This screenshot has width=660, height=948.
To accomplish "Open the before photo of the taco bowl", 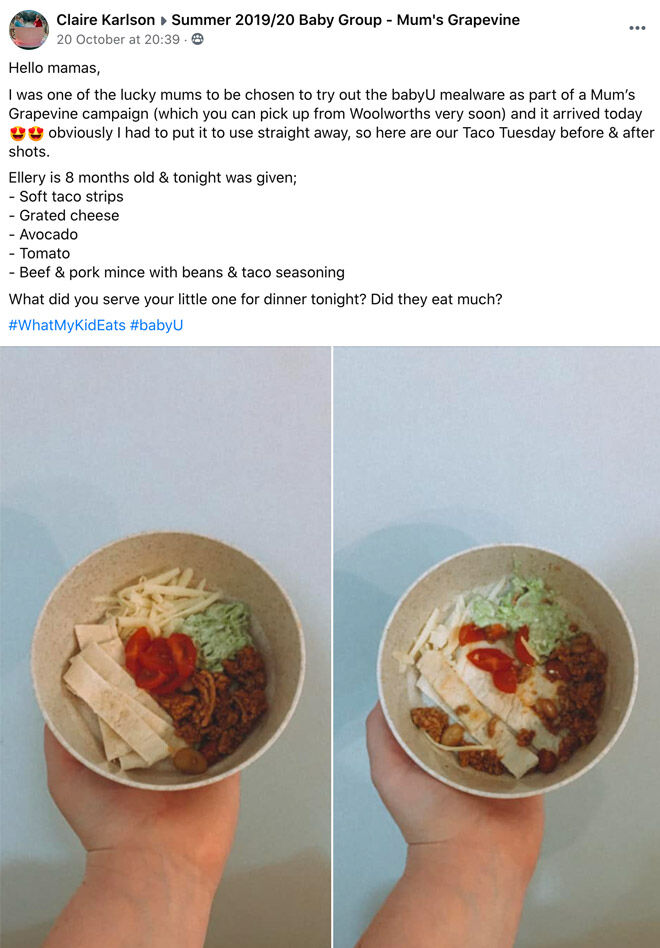I will 165,647.
